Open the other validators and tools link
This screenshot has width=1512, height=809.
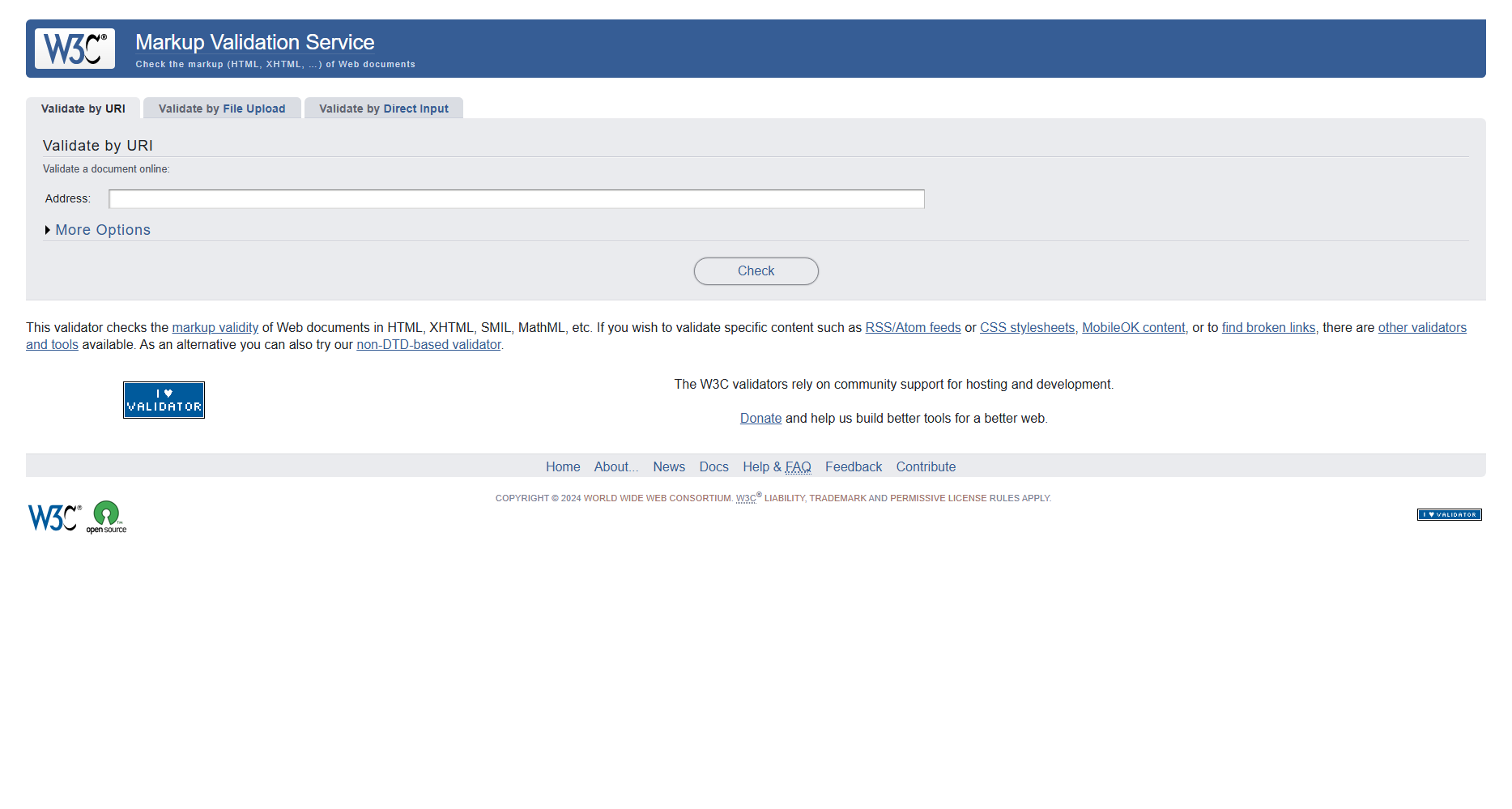pos(1422,328)
